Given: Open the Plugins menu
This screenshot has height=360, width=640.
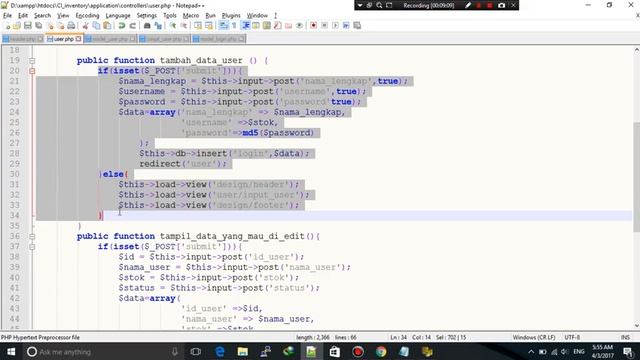Looking at the screenshot, I should 231,16.
